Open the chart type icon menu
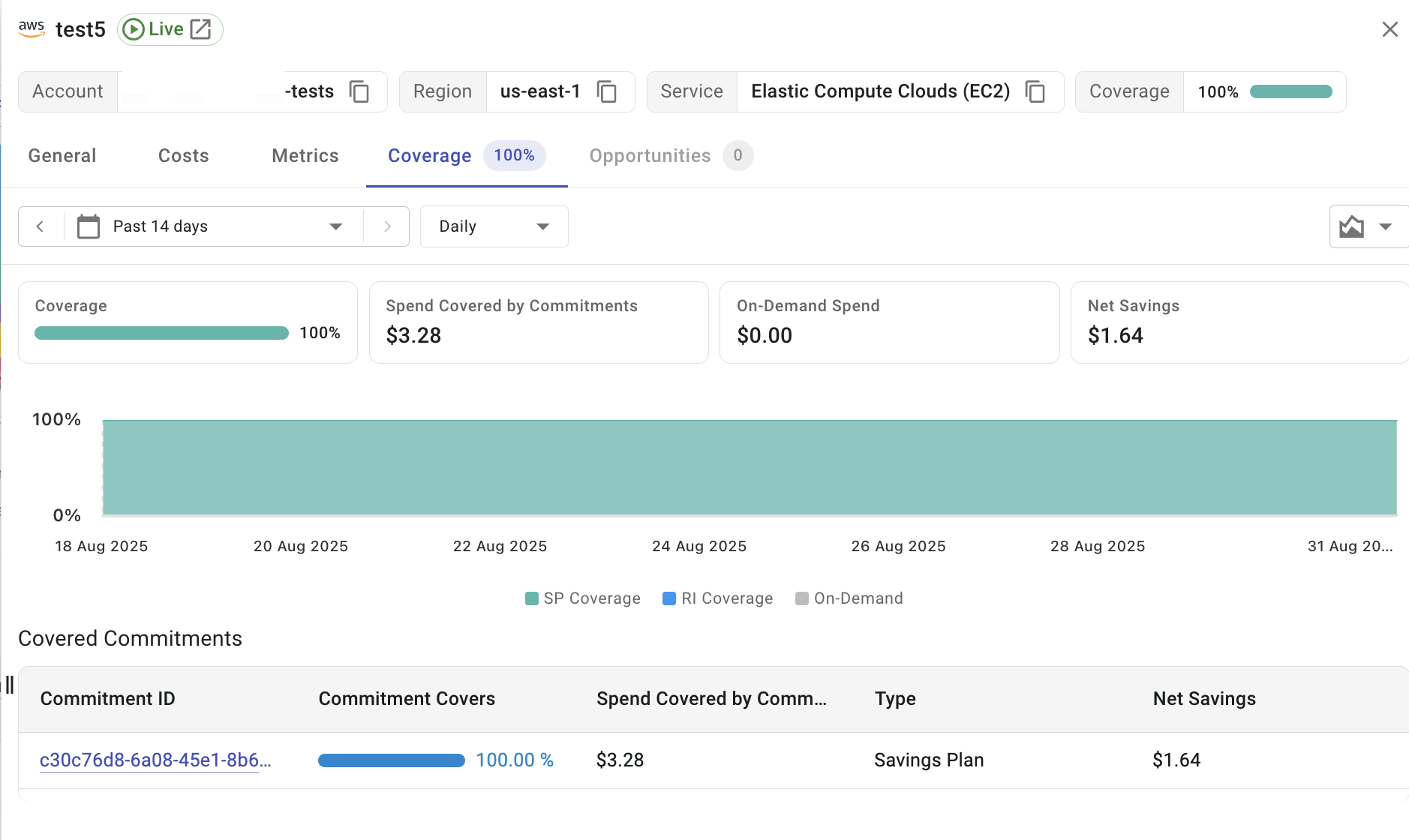The height and width of the screenshot is (840, 1409). click(1351, 226)
